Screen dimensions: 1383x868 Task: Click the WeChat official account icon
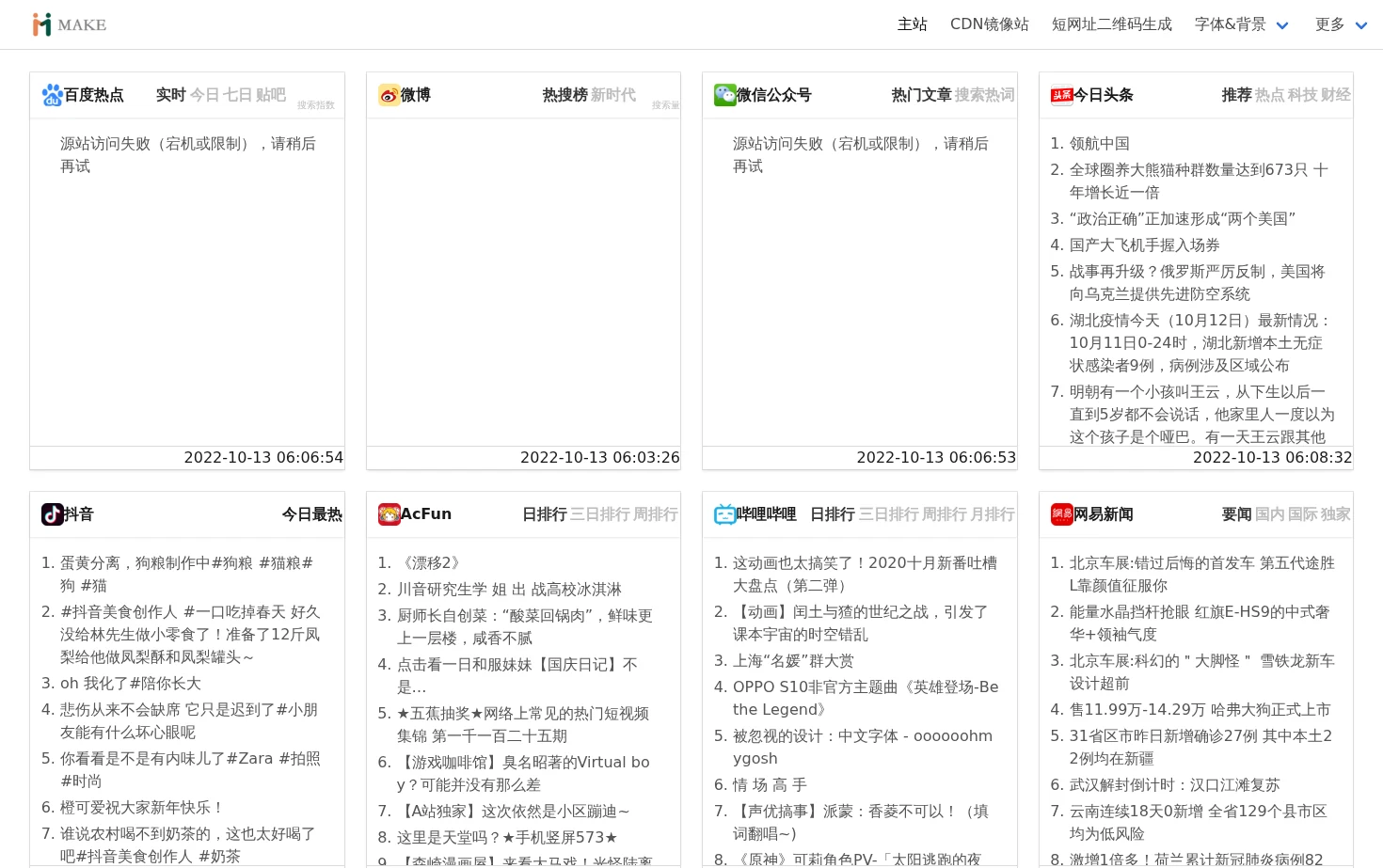725,95
